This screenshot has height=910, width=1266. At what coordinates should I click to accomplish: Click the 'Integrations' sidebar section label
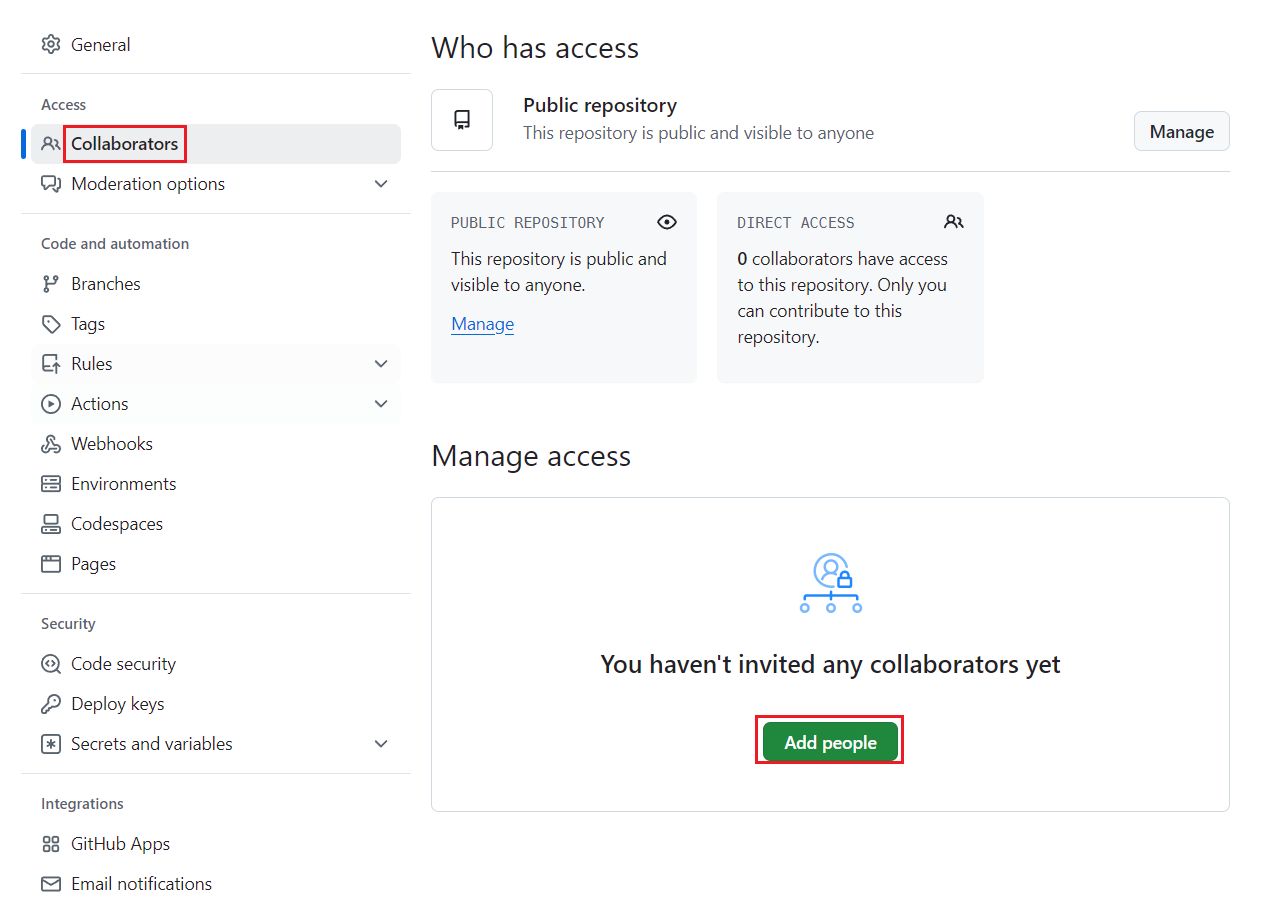click(x=83, y=804)
